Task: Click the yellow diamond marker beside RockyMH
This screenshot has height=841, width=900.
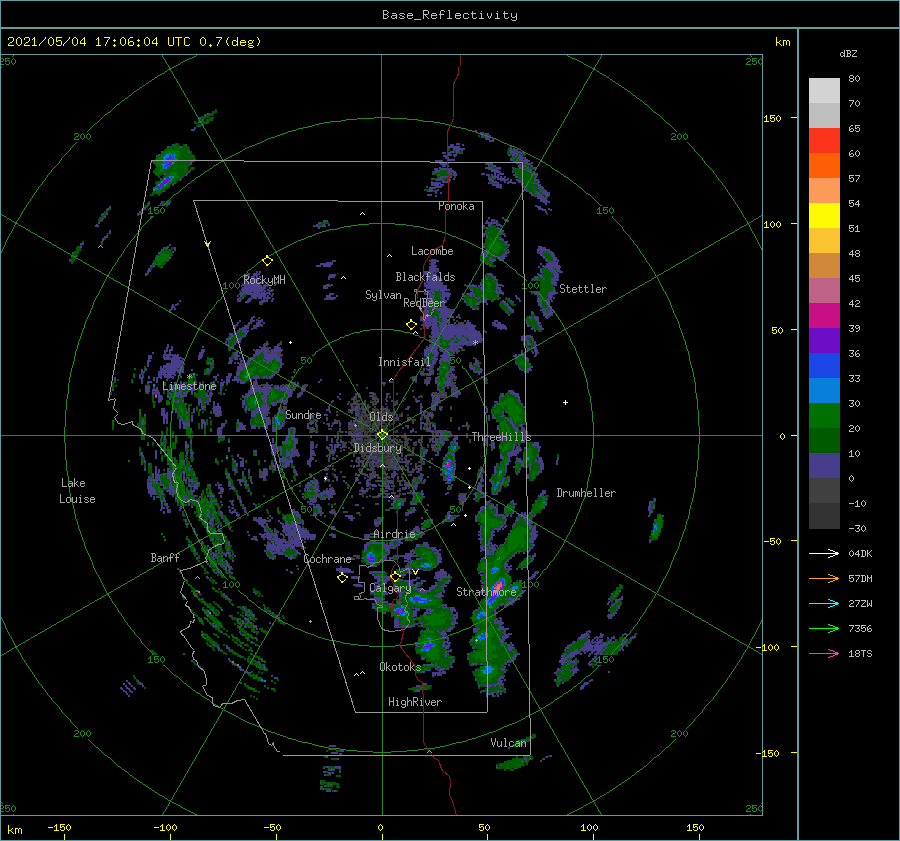Action: tap(267, 261)
